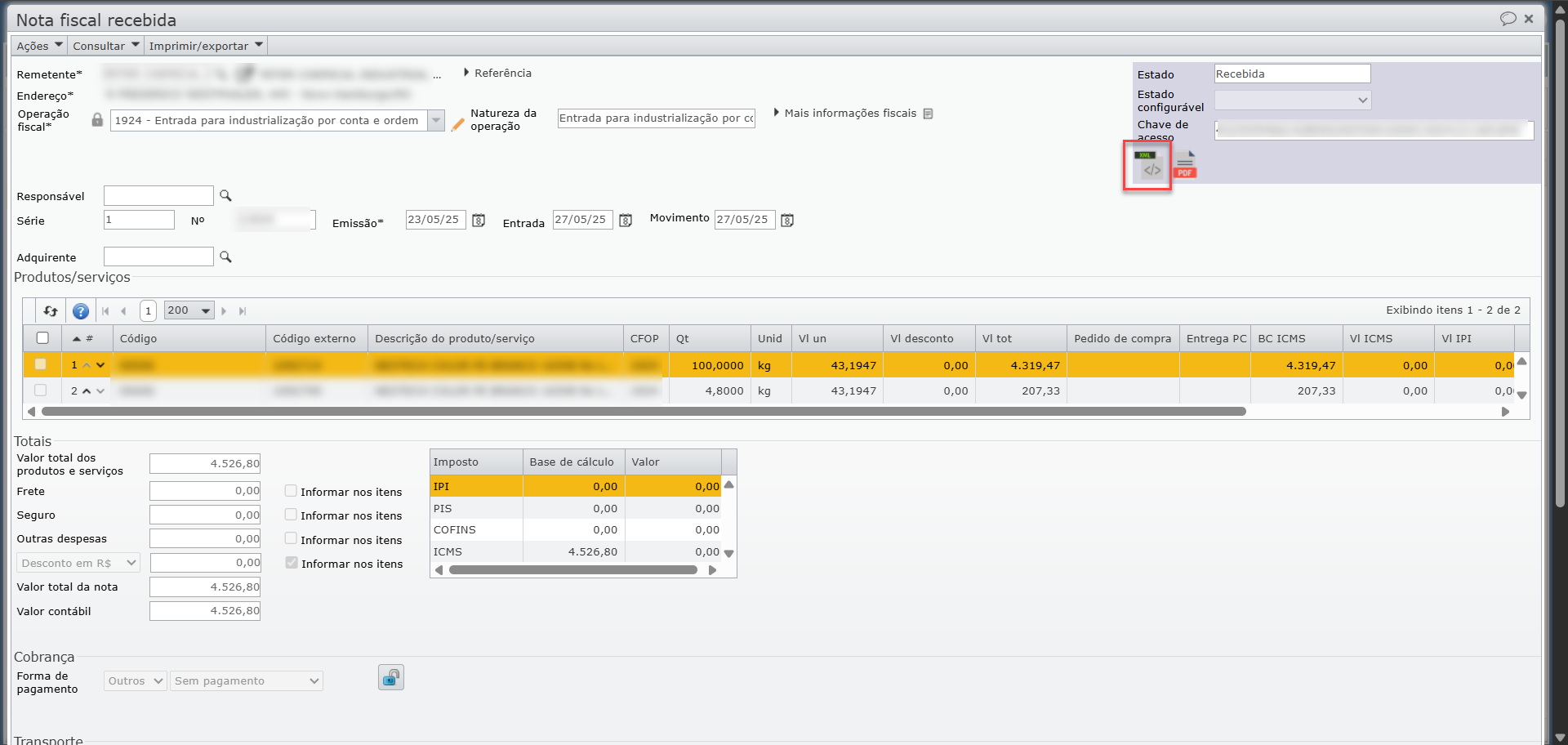Click the padlock beside Operação fiscal
1568x745 pixels.
(x=97, y=120)
